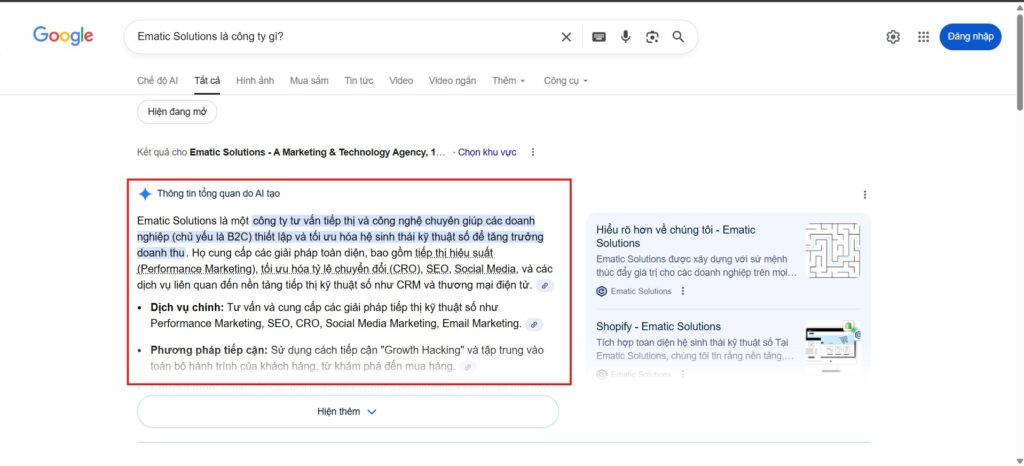
Task: Open more options beside Chọn khu vực
Action: coord(533,152)
